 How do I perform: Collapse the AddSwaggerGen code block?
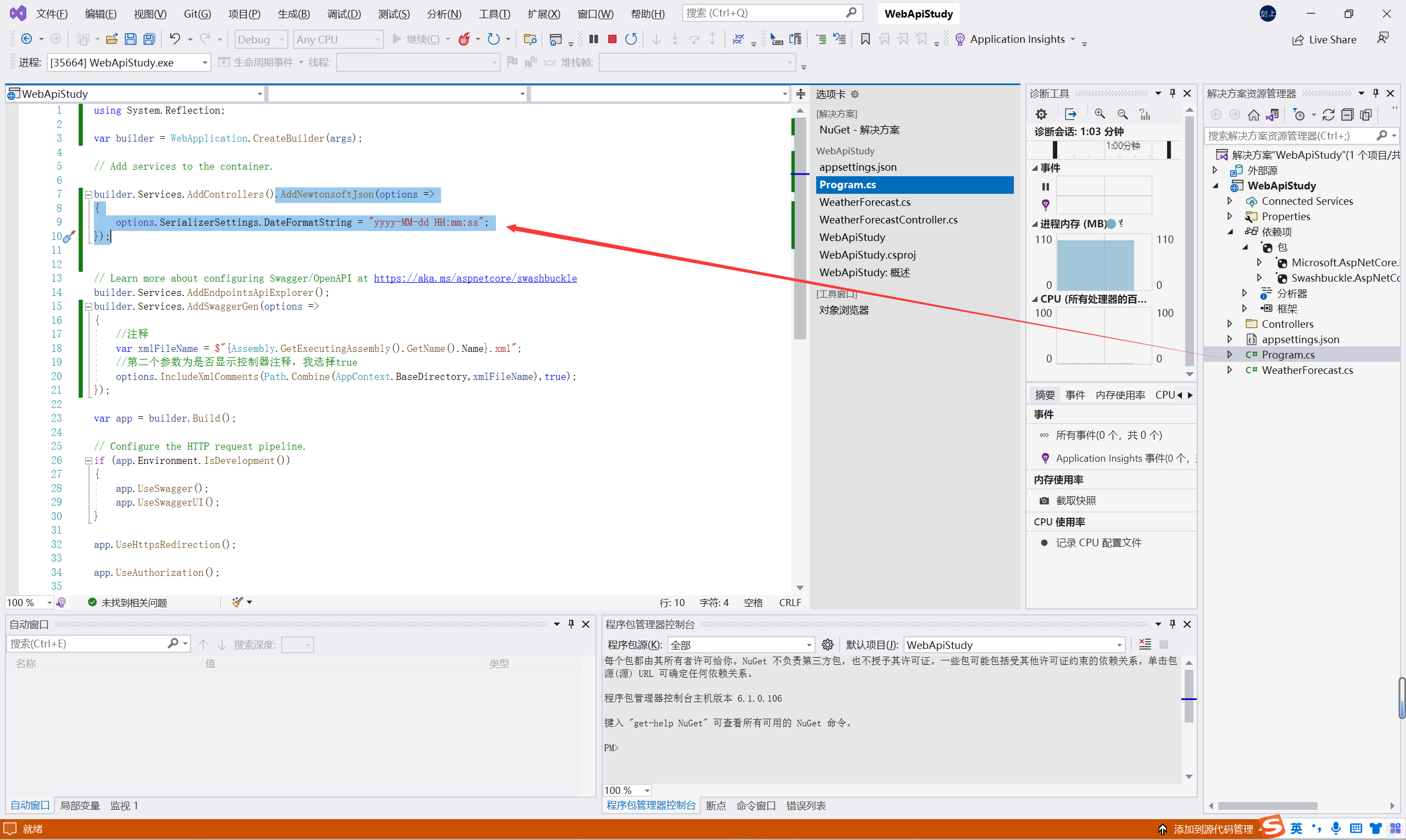pos(88,306)
